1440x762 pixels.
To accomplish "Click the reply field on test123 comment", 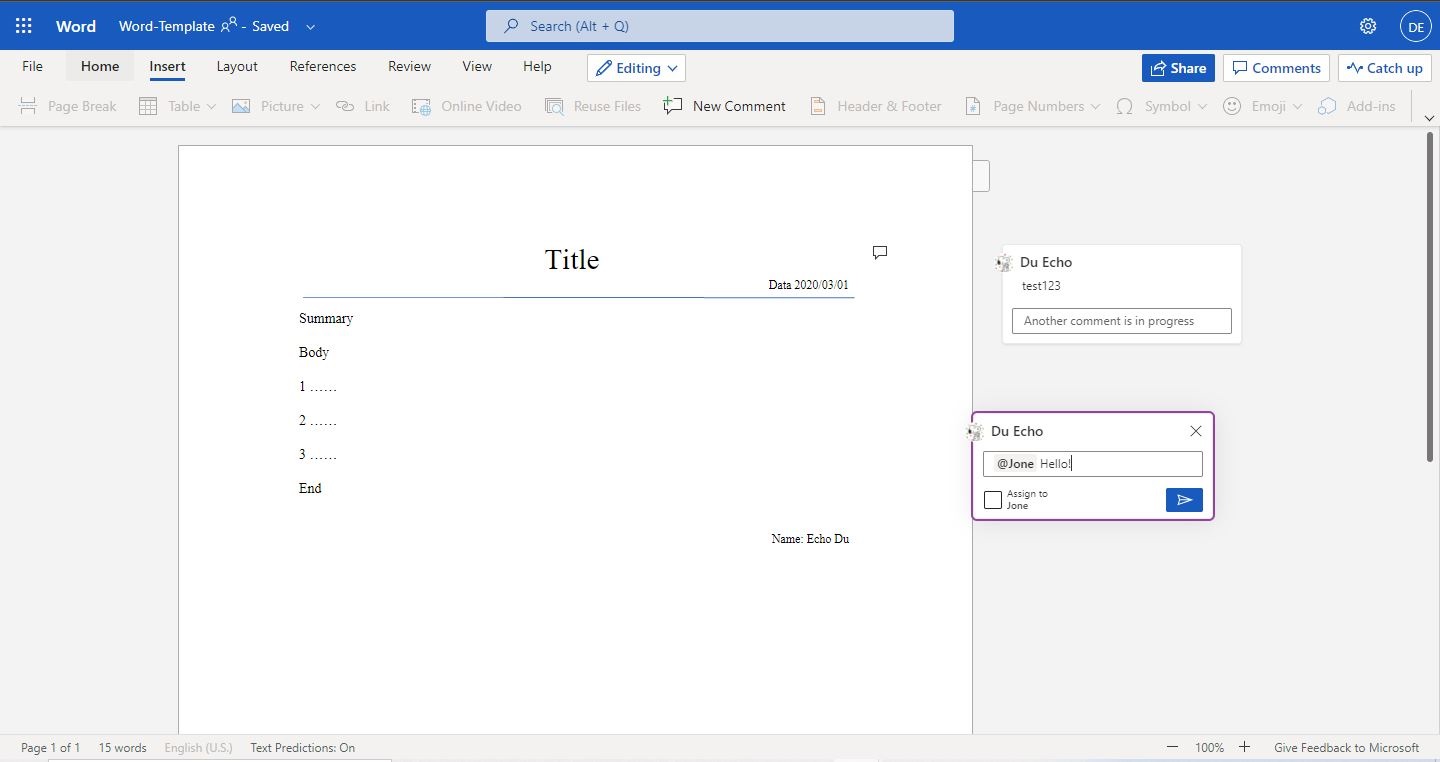I will pyautogui.click(x=1122, y=321).
